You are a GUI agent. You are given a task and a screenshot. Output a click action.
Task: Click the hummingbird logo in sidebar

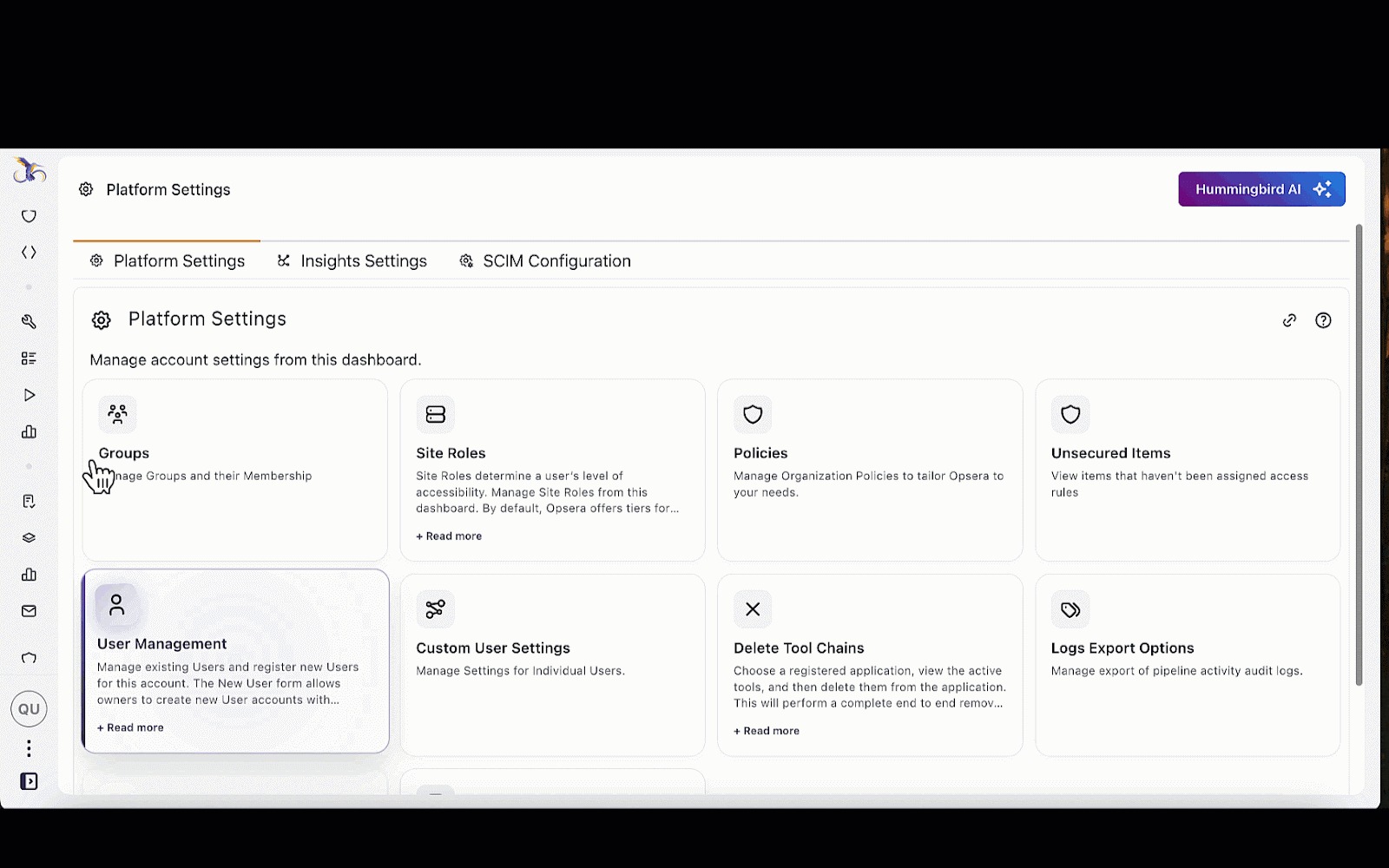point(30,171)
